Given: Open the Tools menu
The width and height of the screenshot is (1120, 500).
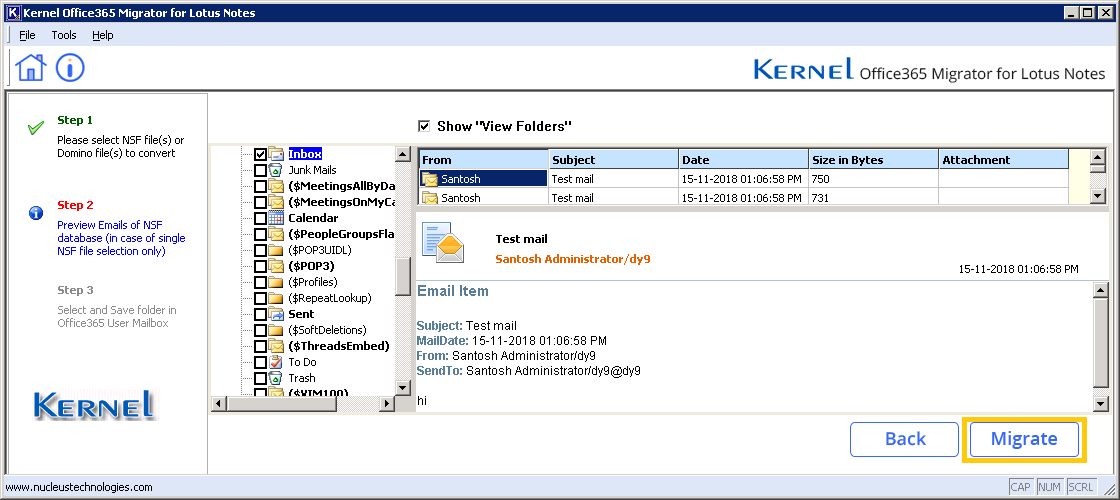Looking at the screenshot, I should (x=64, y=35).
